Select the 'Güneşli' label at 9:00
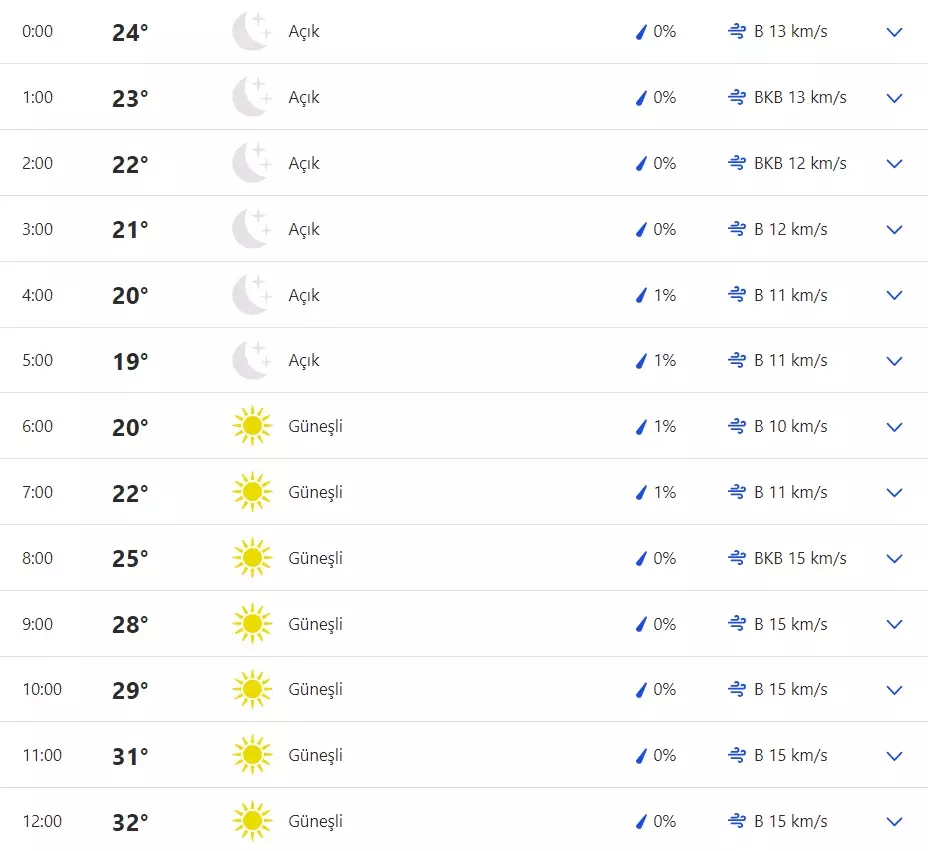The width and height of the screenshot is (928, 851). coord(315,624)
